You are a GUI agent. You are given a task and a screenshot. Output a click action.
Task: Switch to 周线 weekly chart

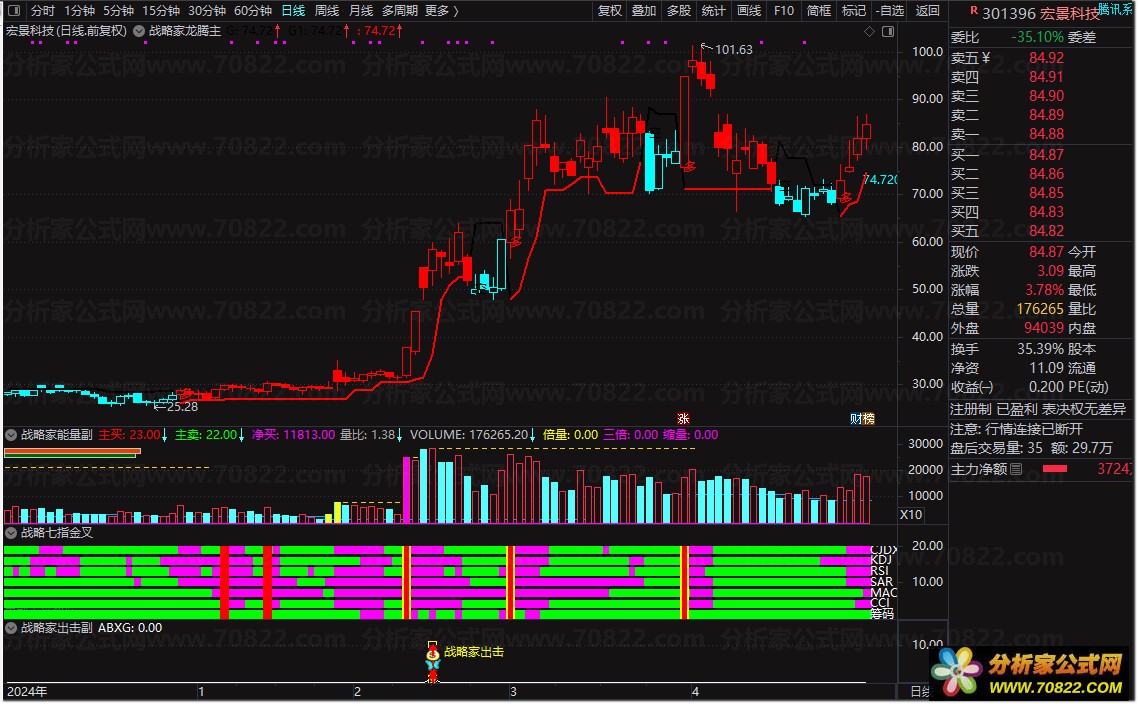click(327, 11)
